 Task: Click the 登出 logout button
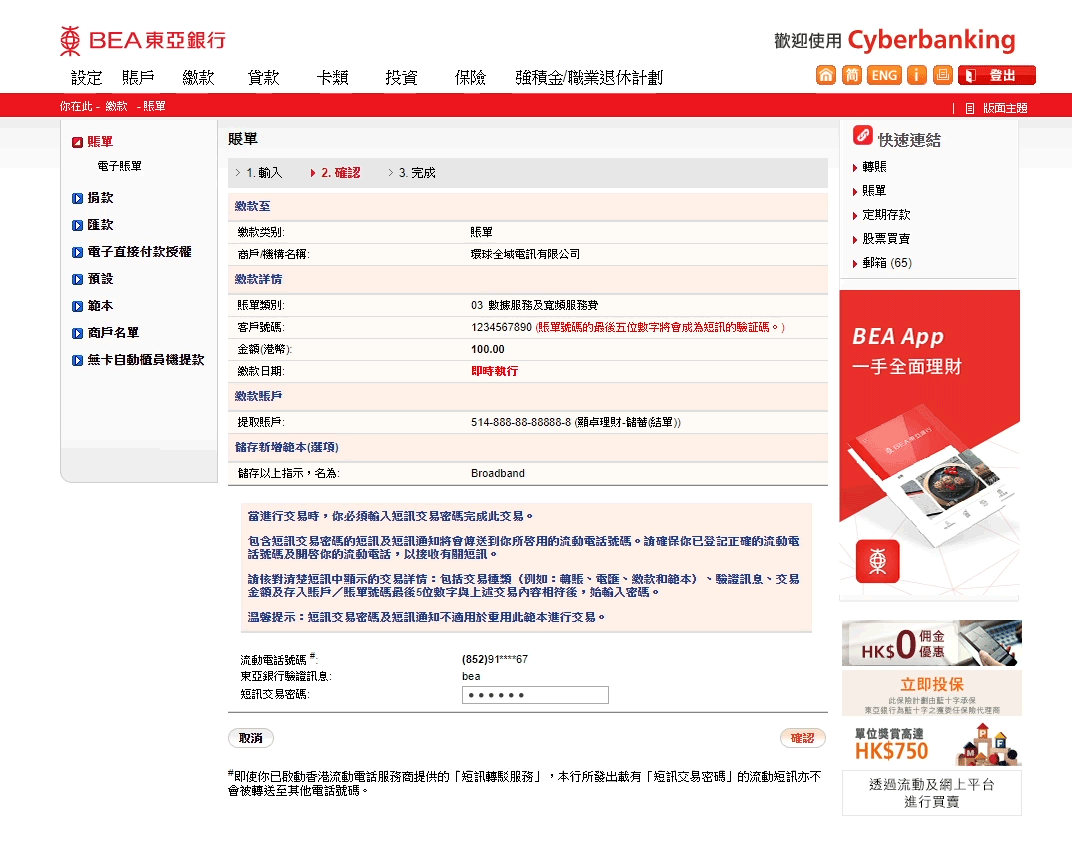(997, 75)
